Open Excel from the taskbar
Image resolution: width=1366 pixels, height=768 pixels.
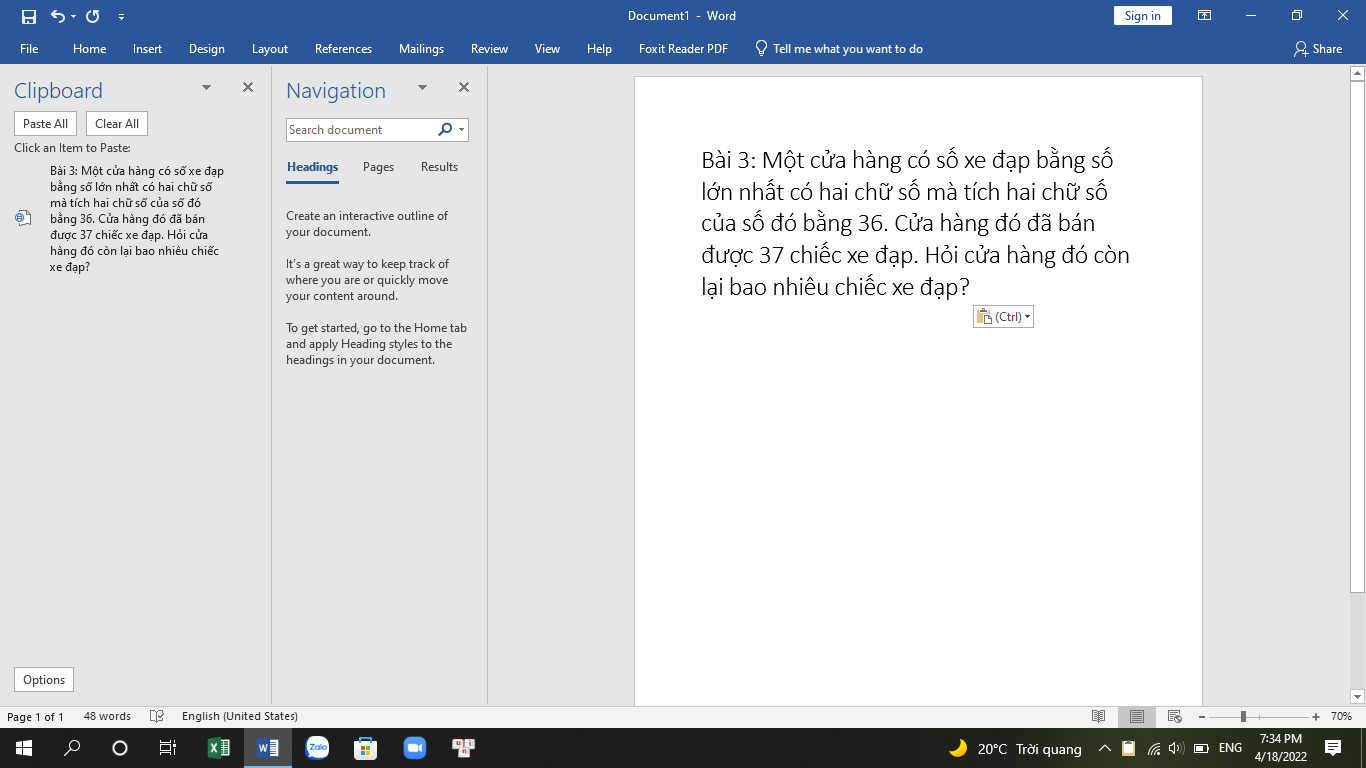(219, 748)
